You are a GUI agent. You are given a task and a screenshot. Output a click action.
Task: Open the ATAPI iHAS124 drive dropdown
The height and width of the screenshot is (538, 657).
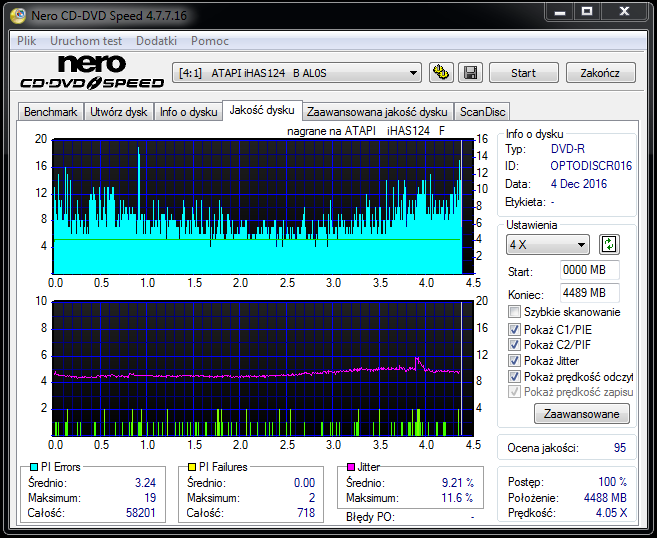[297, 73]
